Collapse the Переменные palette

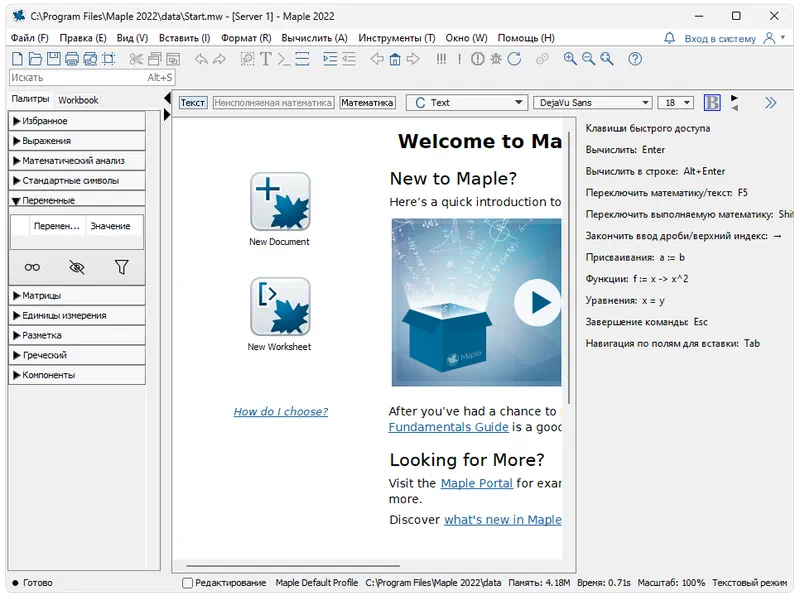[x=77, y=200]
